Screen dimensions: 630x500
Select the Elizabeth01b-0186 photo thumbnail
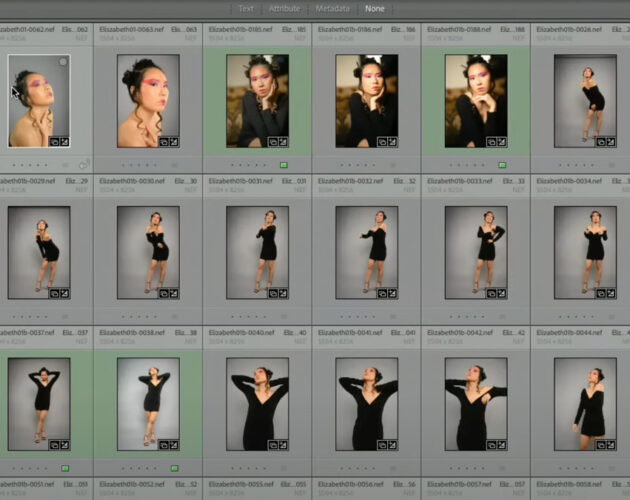367,101
